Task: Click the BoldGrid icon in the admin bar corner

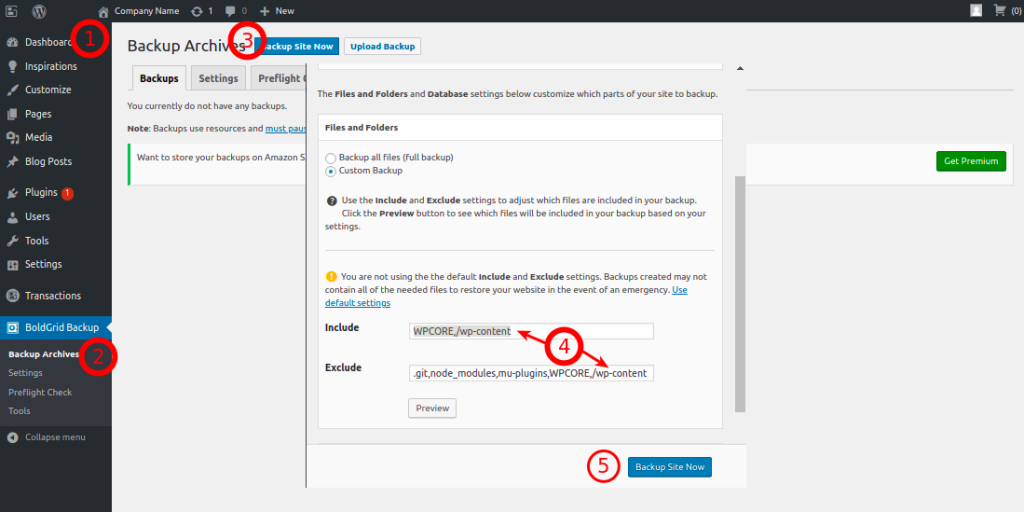Action: tap(11, 11)
